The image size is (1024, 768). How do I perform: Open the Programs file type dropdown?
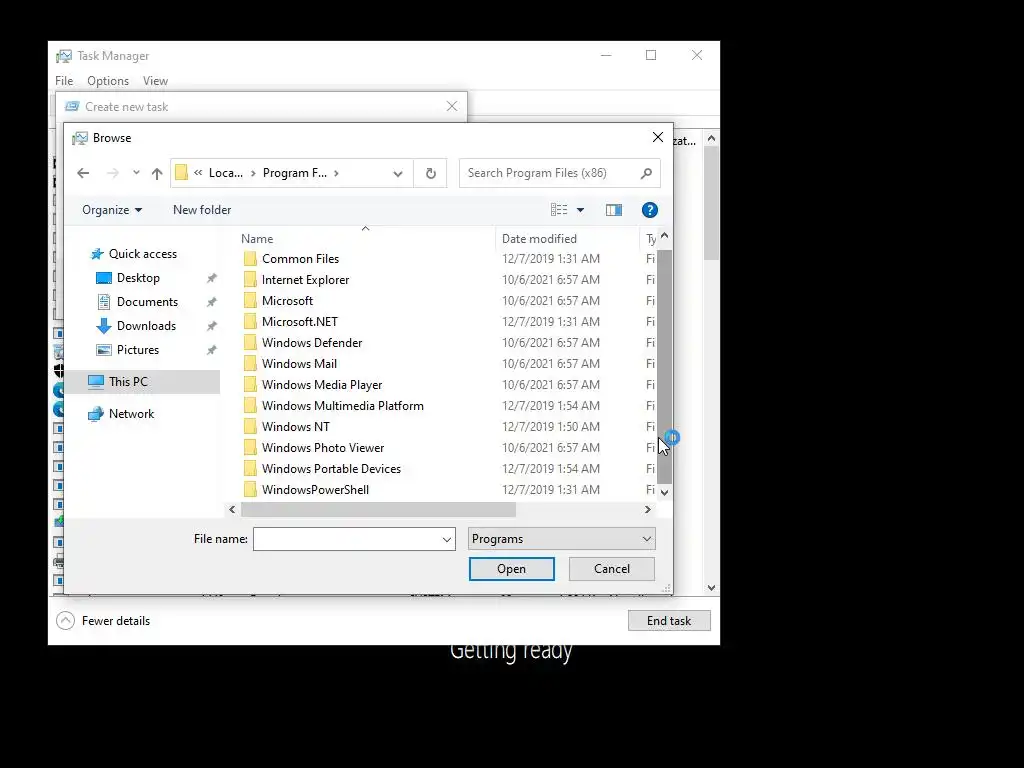point(562,539)
